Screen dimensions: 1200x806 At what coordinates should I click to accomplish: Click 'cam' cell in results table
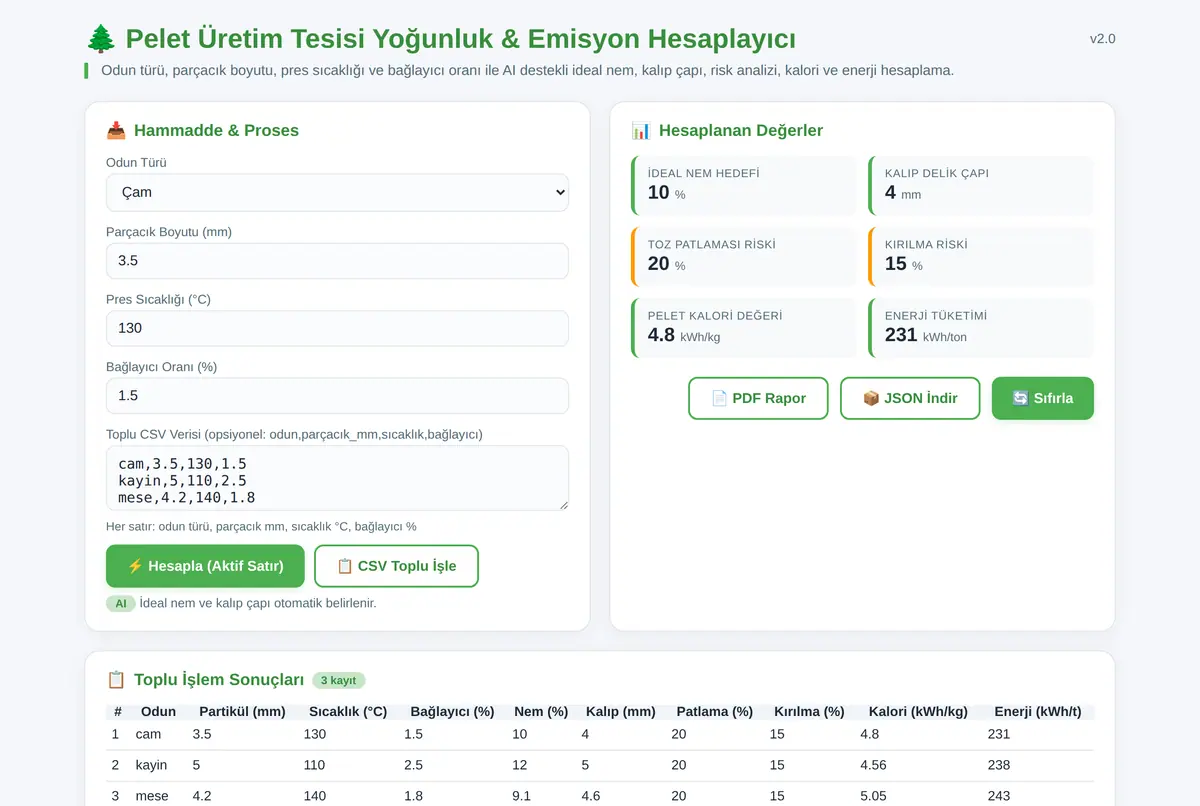pos(148,734)
